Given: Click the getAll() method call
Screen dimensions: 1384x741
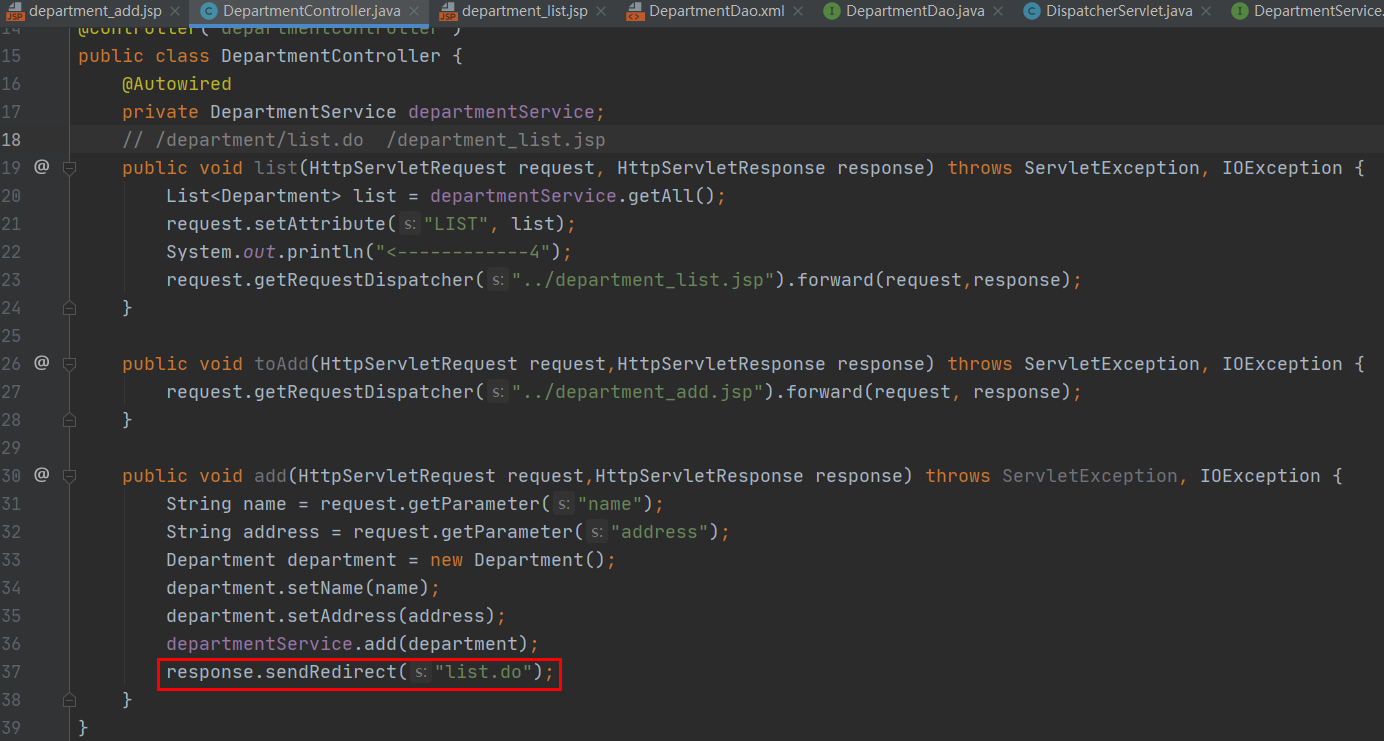Looking at the screenshot, I should 671,196.
